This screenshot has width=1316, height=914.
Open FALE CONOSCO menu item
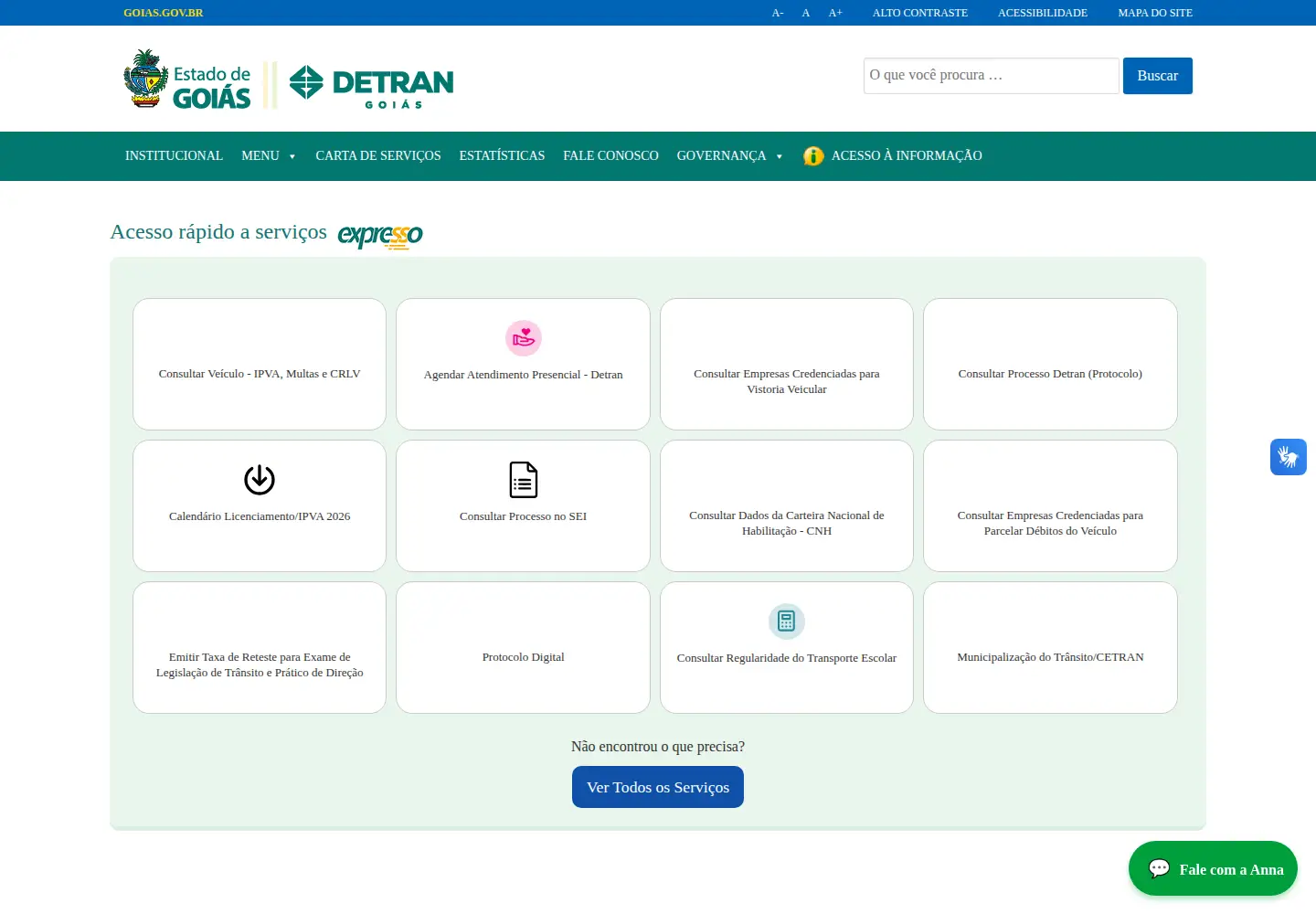[610, 156]
